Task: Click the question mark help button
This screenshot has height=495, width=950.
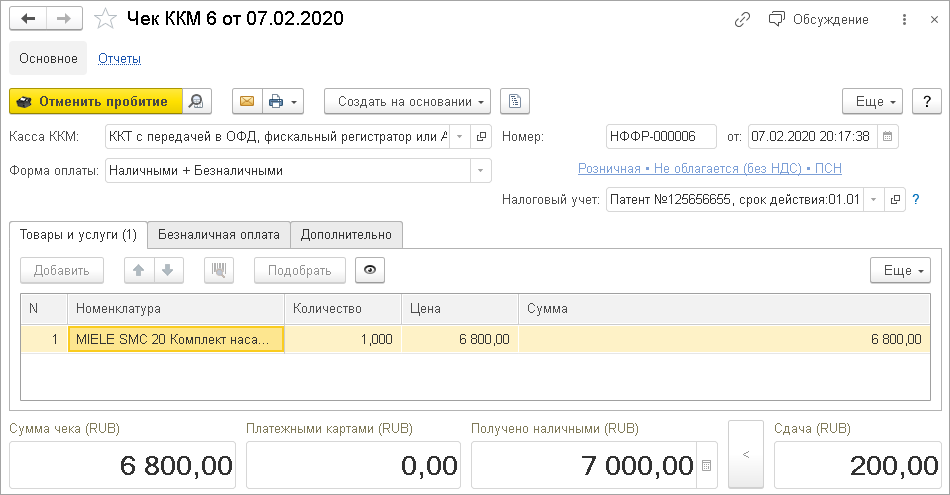Action: [x=927, y=101]
